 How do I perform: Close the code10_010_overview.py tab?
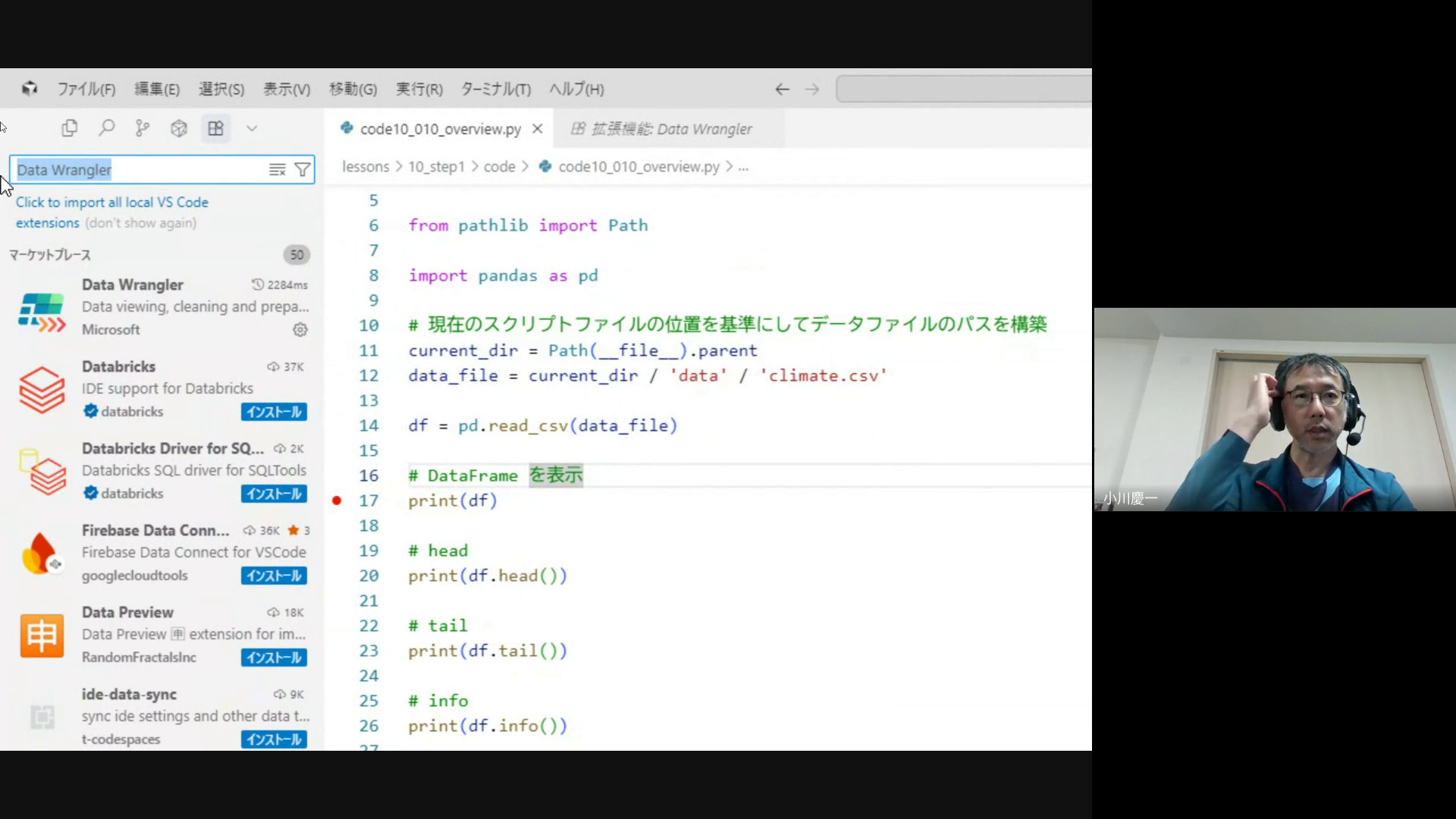pos(538,129)
